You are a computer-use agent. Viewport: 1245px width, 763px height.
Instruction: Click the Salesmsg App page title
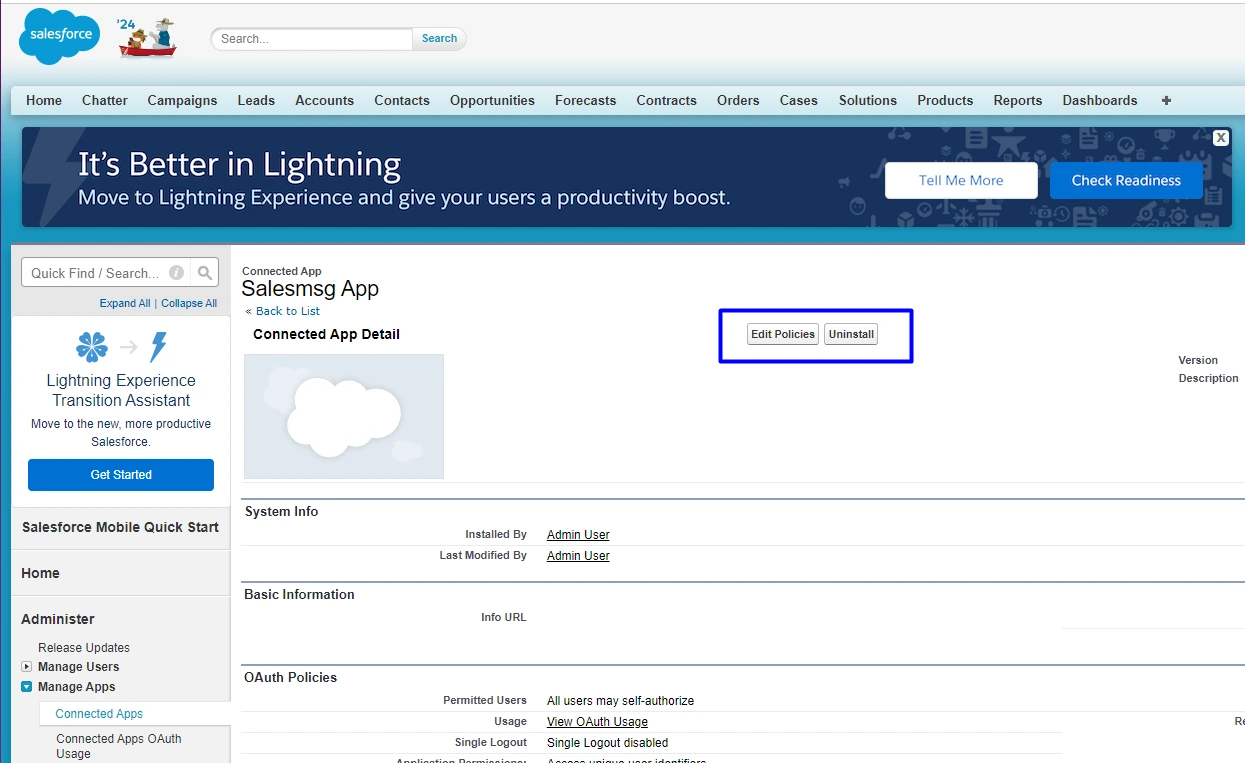point(310,289)
